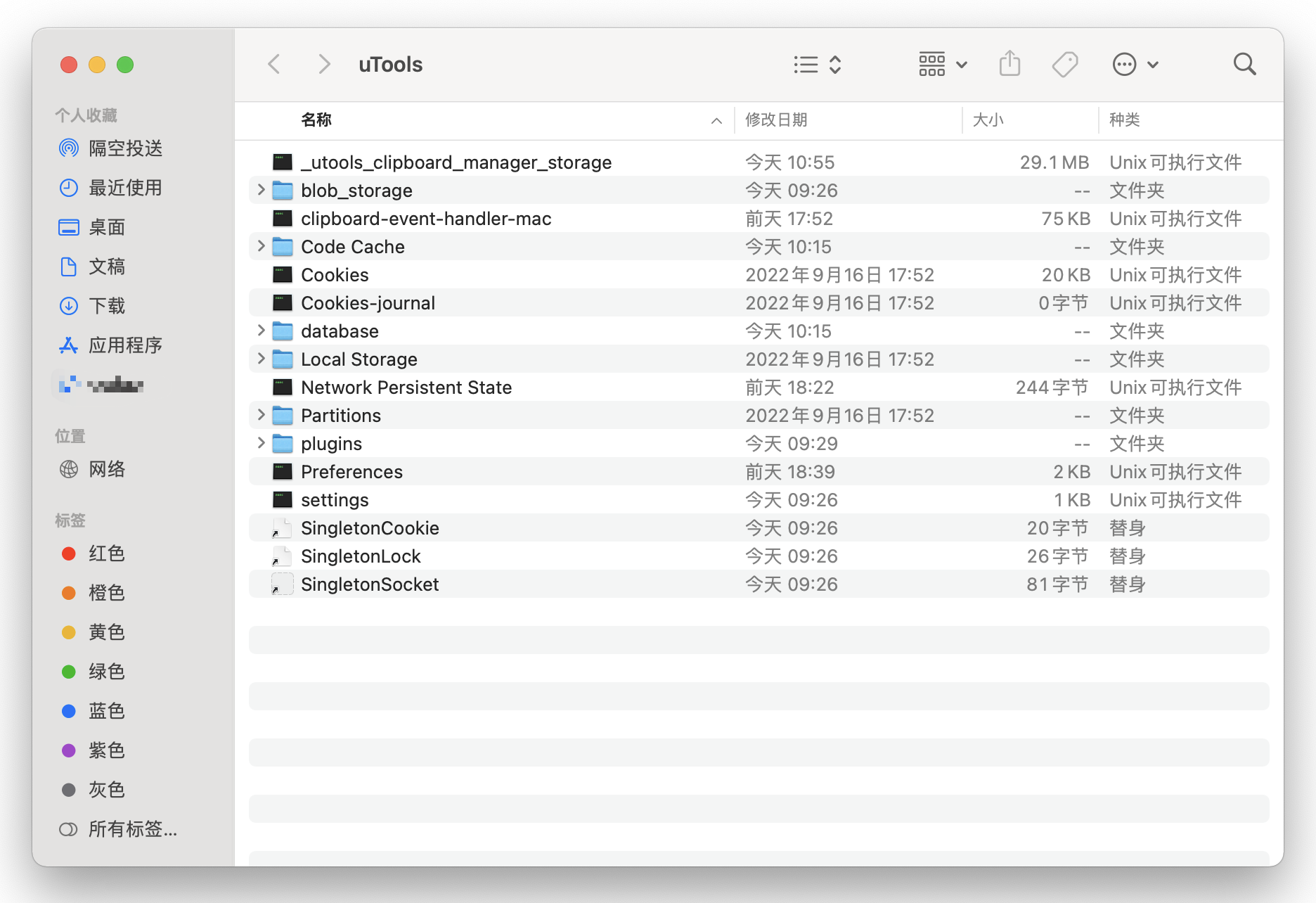Click the file name "Cookies-journal"
The height and width of the screenshot is (903, 1316).
[368, 303]
